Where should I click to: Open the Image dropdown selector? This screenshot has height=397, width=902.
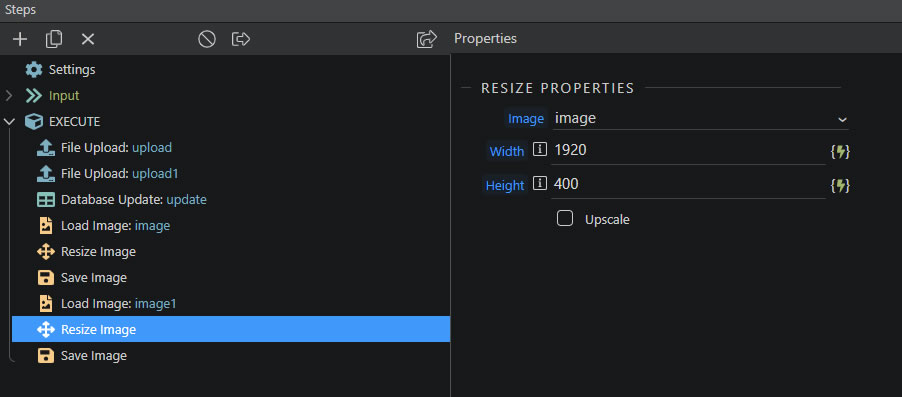(x=700, y=119)
